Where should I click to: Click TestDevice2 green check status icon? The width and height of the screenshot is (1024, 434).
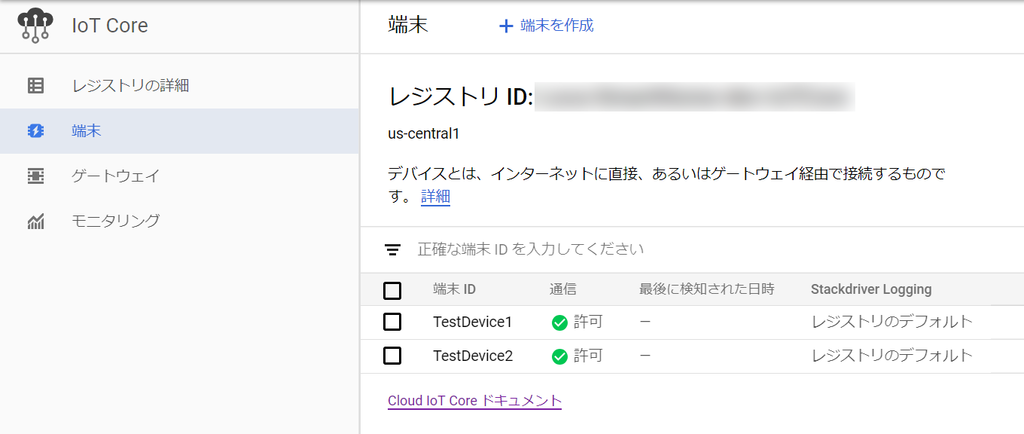[x=560, y=356]
